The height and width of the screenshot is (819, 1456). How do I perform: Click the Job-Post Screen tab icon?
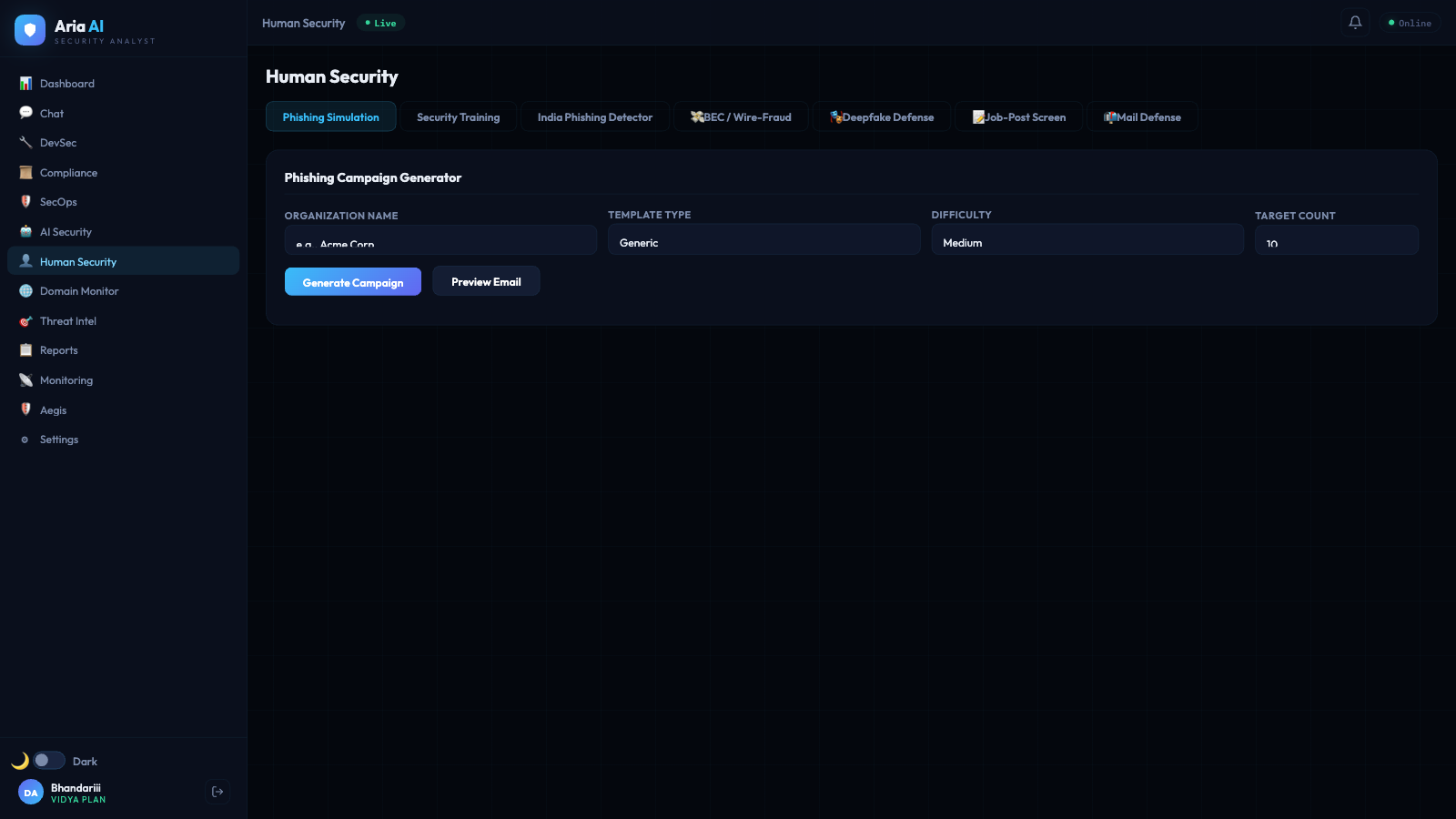(x=979, y=117)
